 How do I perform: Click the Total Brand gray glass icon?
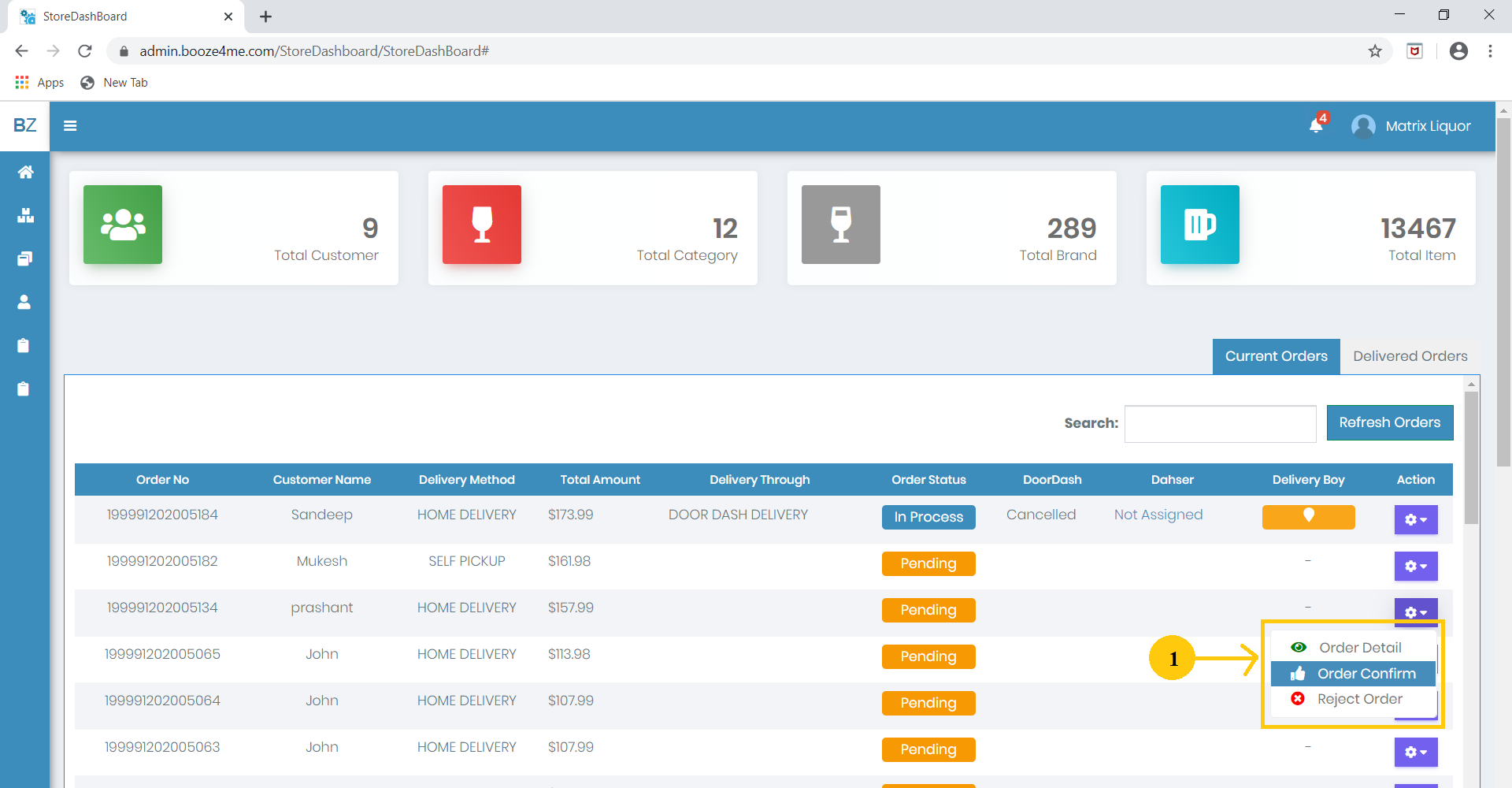coord(841,225)
